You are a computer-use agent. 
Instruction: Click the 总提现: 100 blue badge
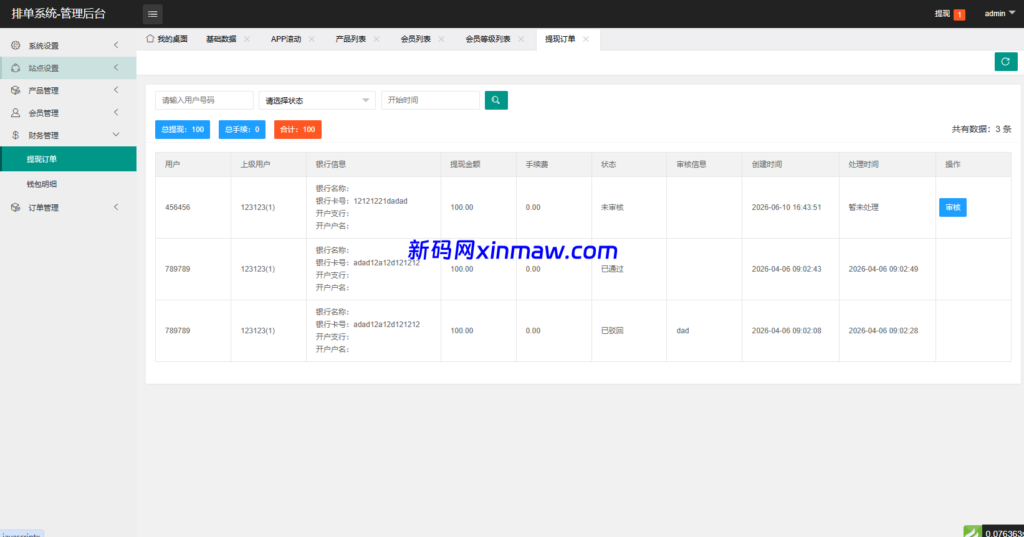click(x=182, y=129)
